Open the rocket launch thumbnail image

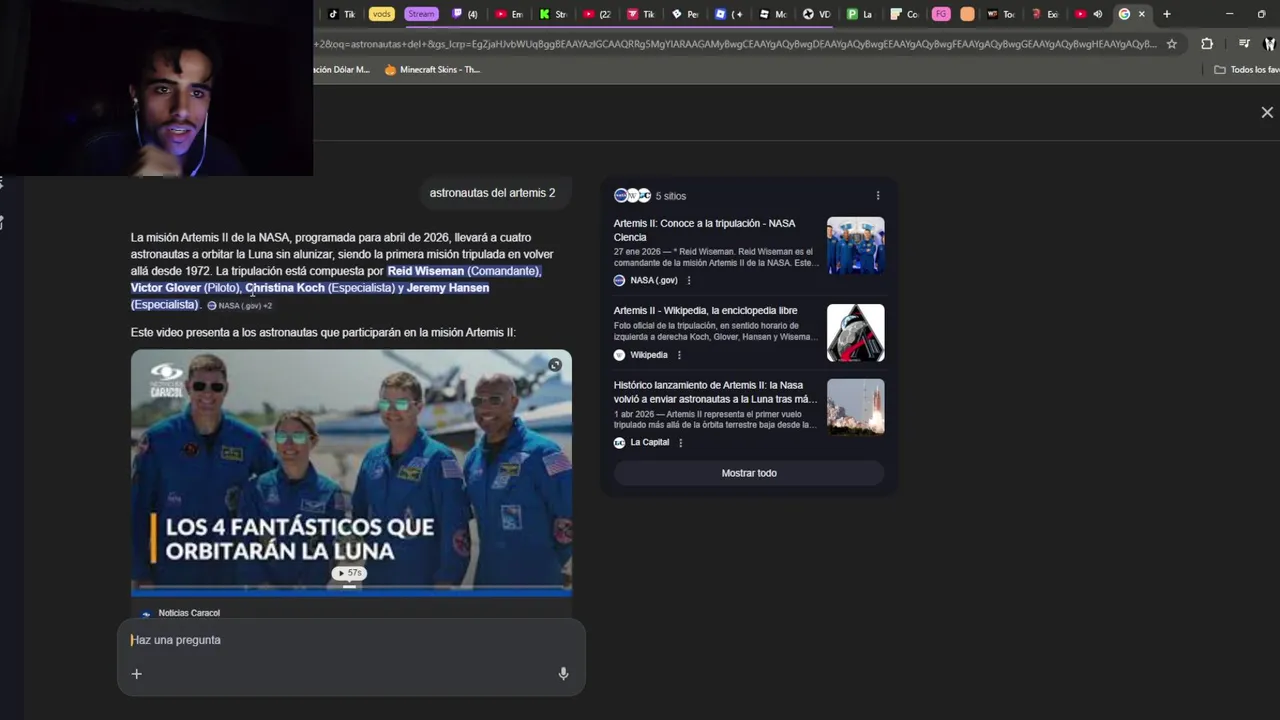(x=856, y=407)
